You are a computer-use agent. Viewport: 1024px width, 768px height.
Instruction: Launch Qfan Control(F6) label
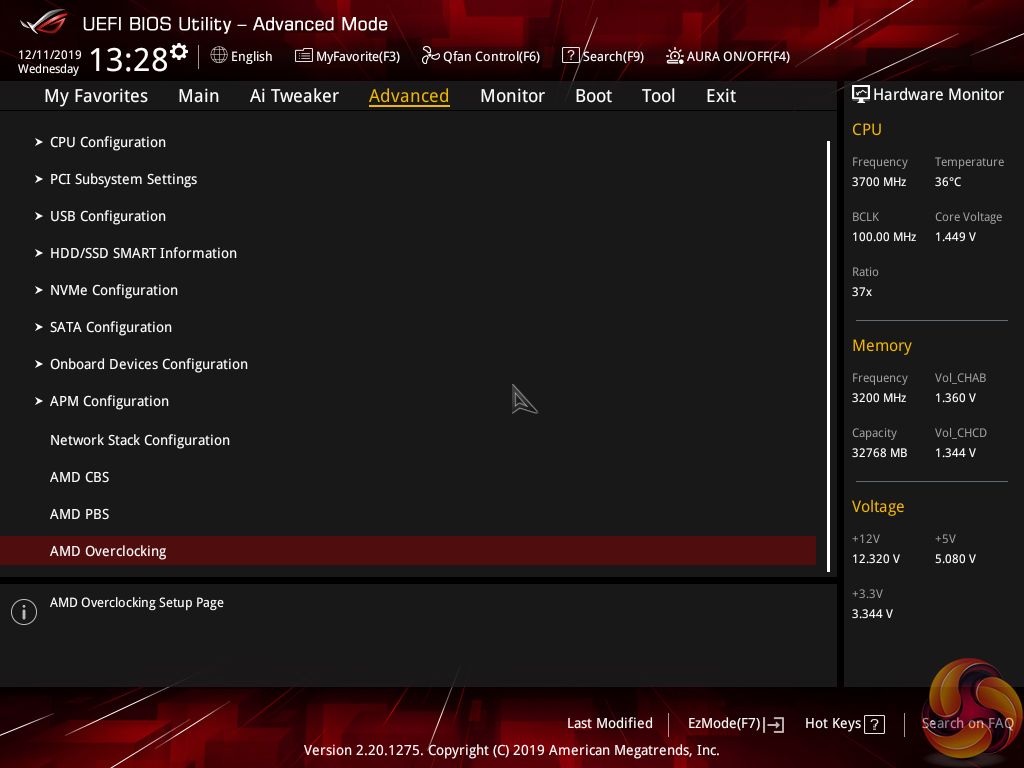tap(491, 56)
